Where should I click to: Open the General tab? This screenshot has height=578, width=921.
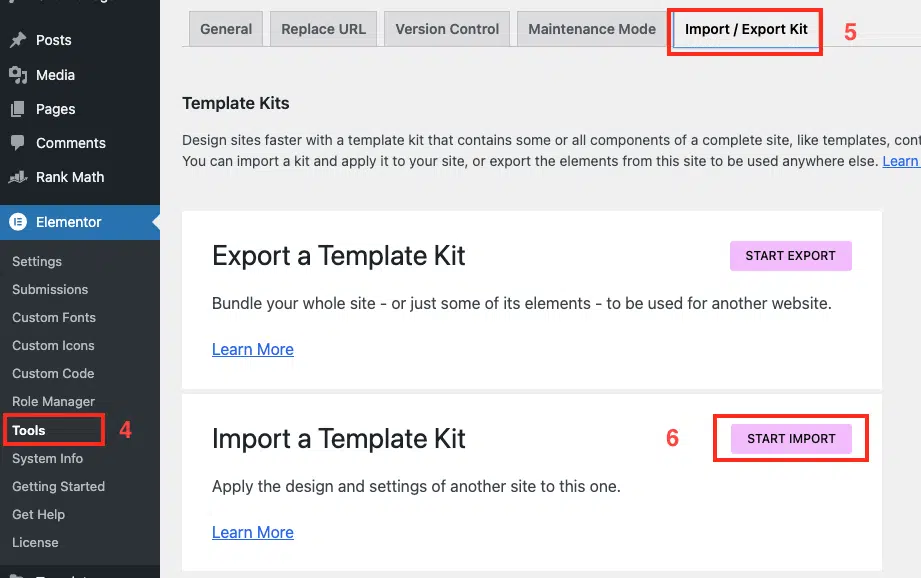[226, 29]
